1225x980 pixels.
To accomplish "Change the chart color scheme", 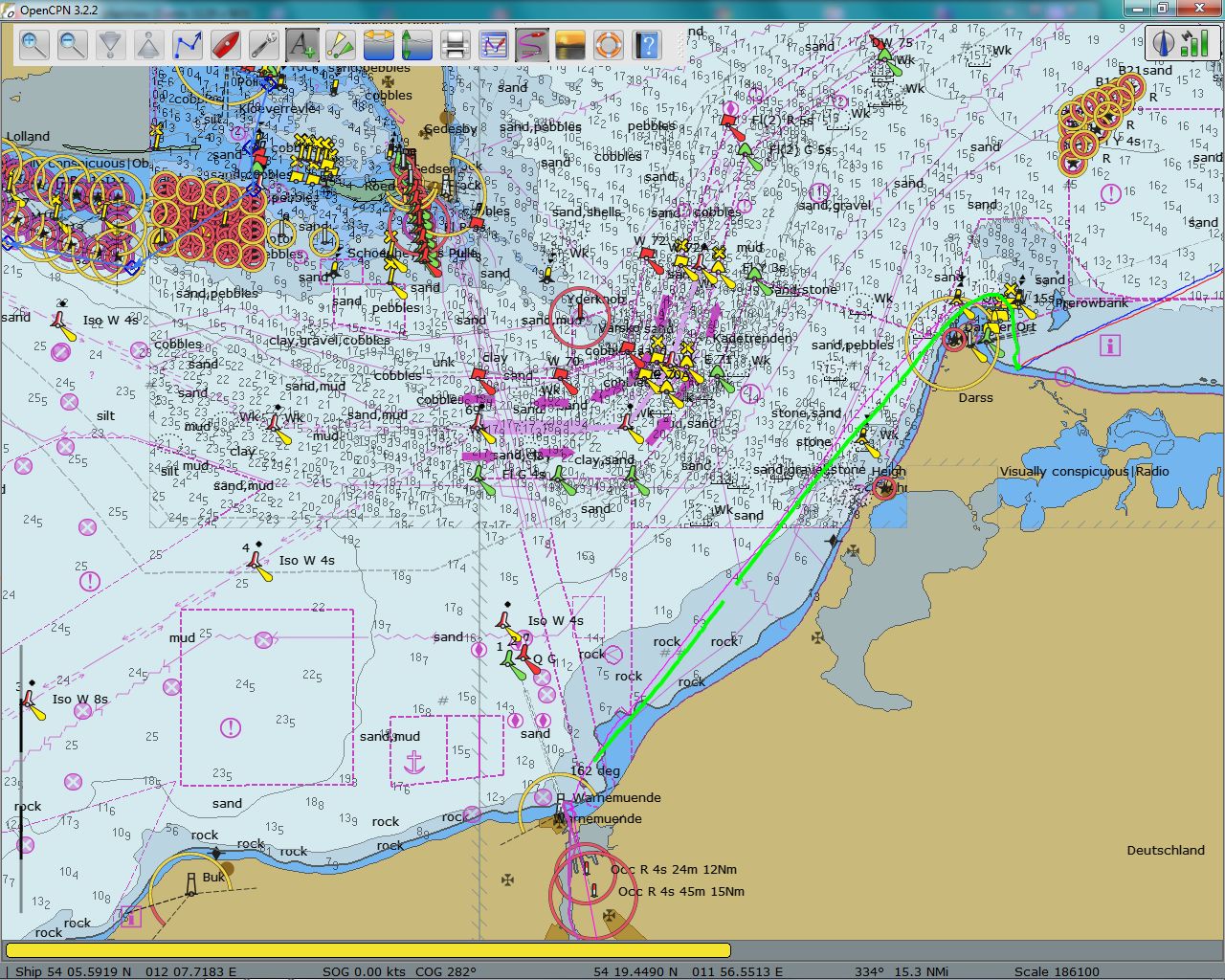I will tap(570, 44).
